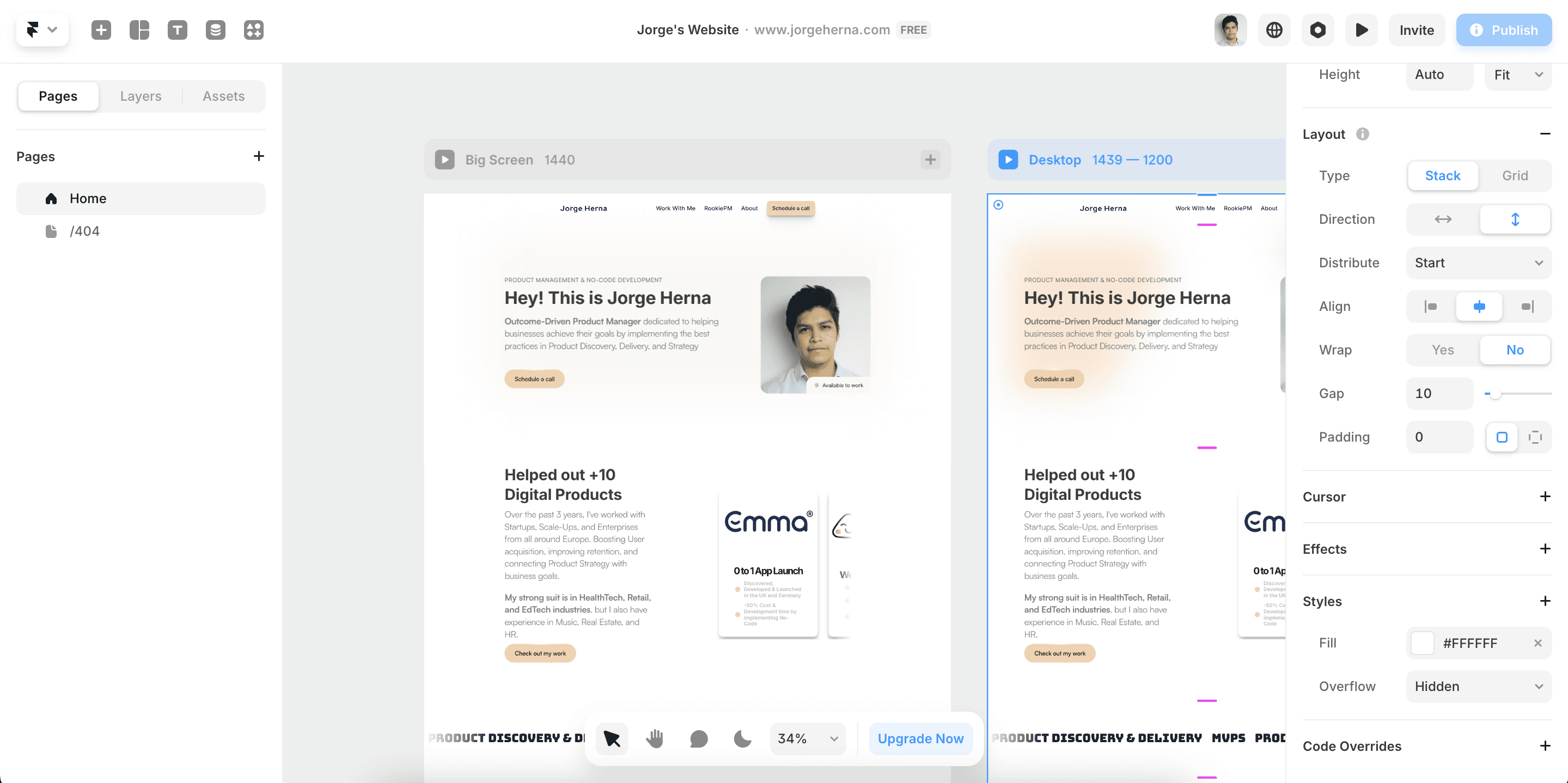
Task: Toggle Wrap to Yes
Action: (x=1441, y=349)
